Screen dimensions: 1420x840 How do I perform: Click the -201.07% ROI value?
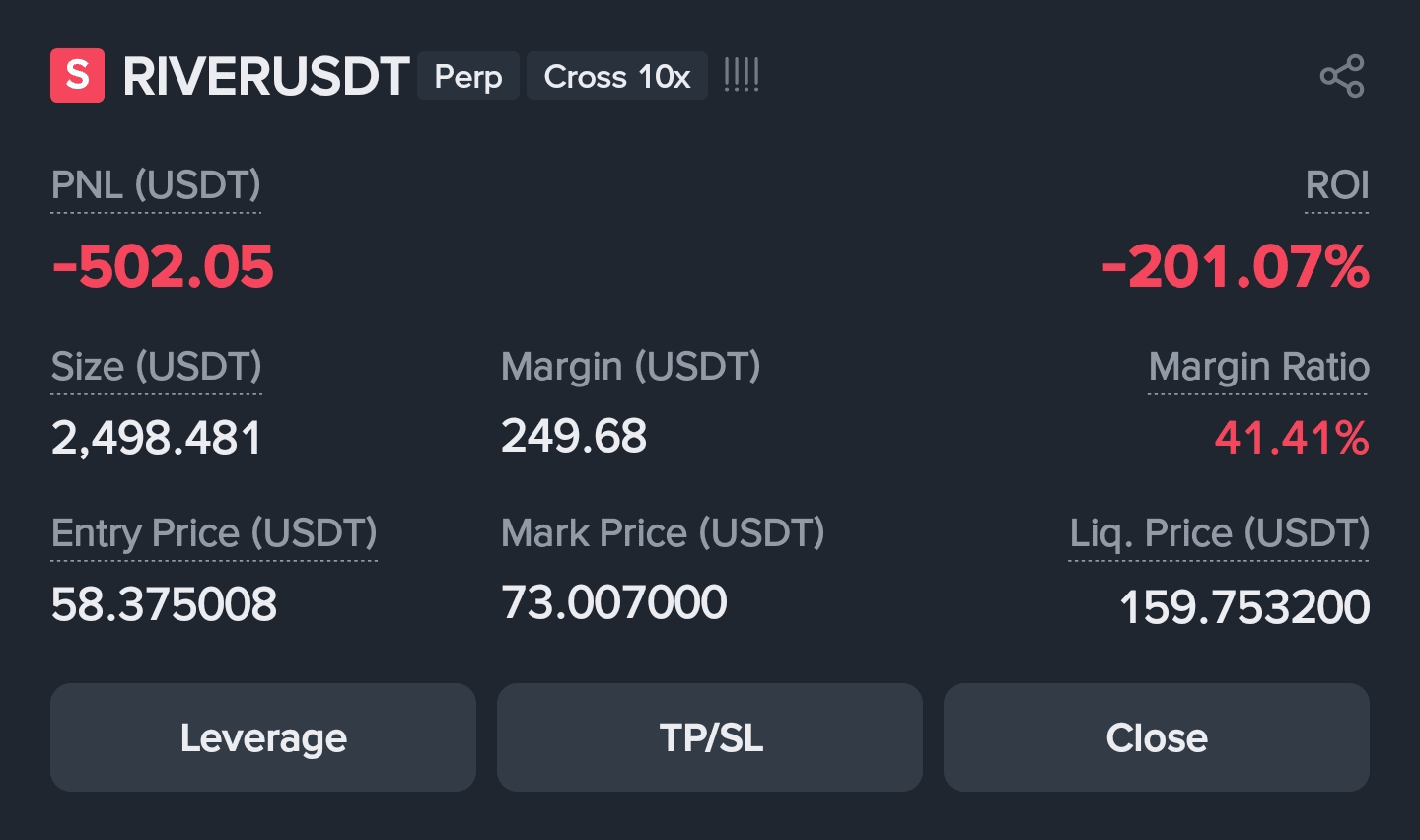pos(1235,267)
